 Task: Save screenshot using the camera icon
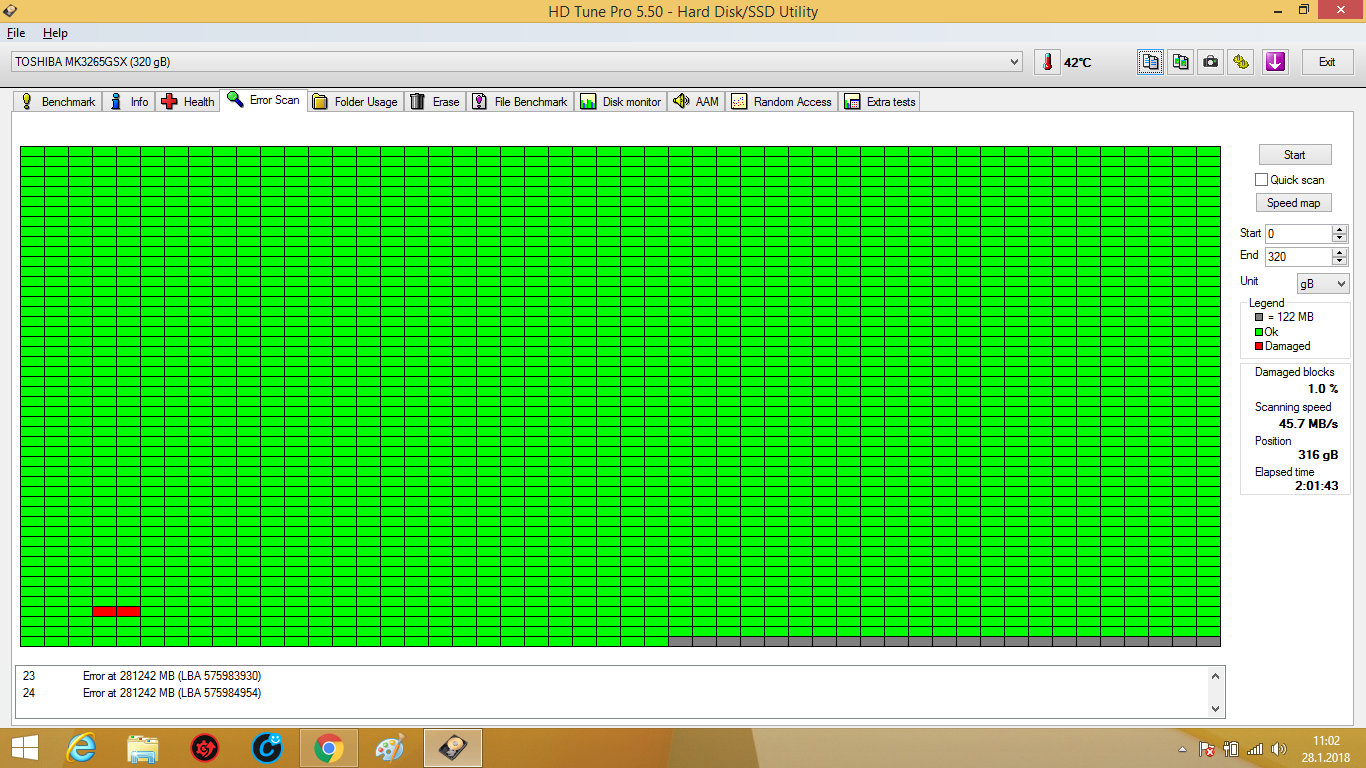point(1211,62)
